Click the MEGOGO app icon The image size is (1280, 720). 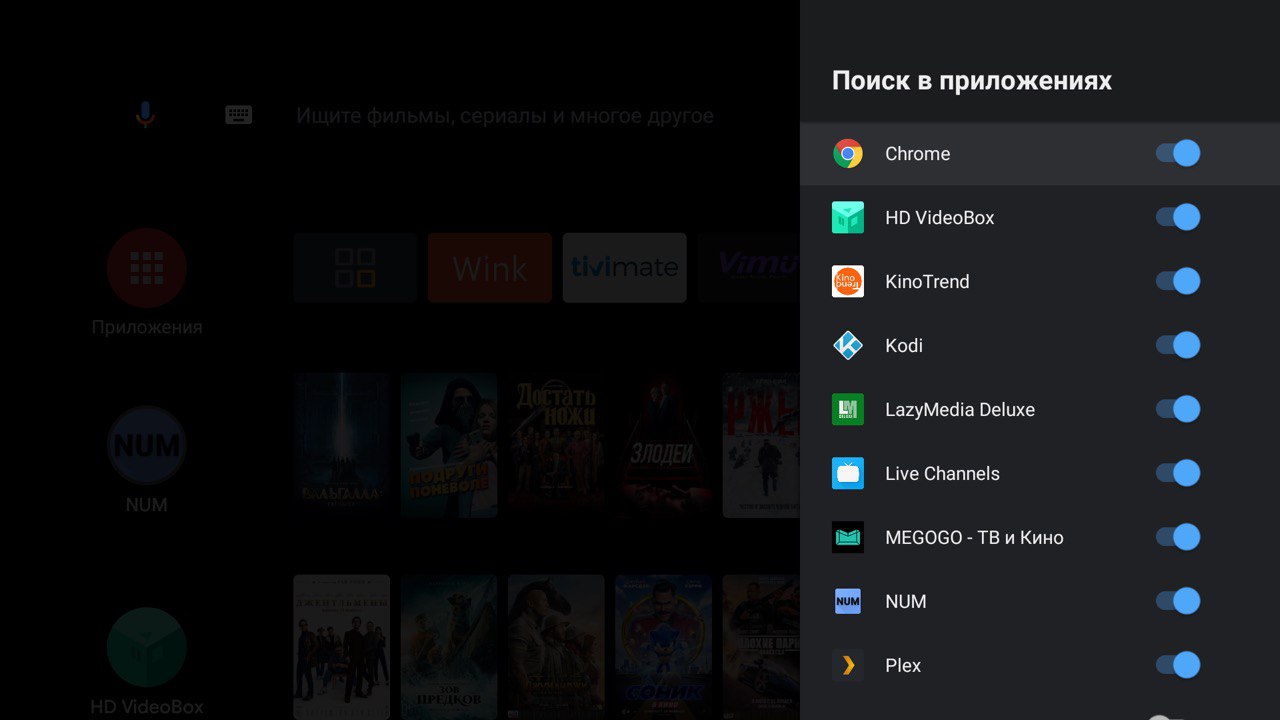point(848,538)
